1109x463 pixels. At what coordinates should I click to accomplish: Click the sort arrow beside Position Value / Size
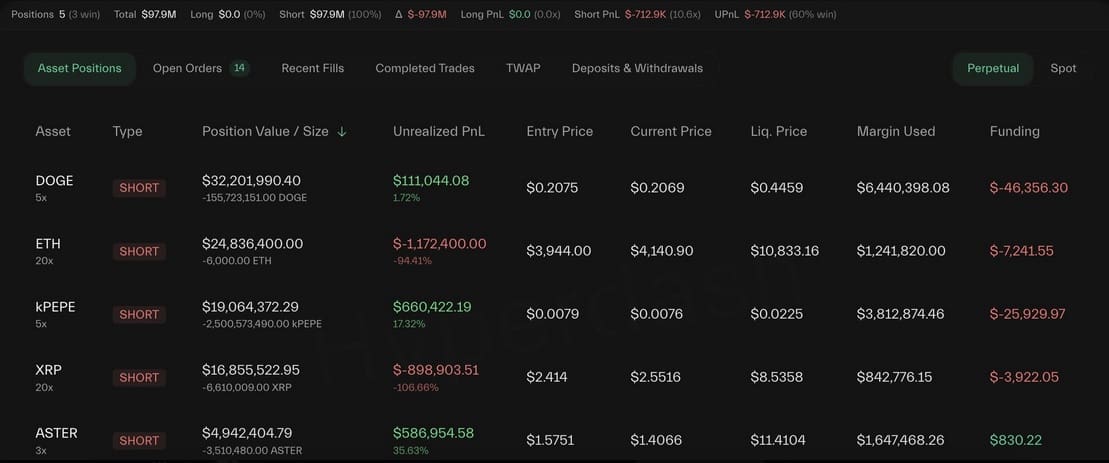coord(342,131)
